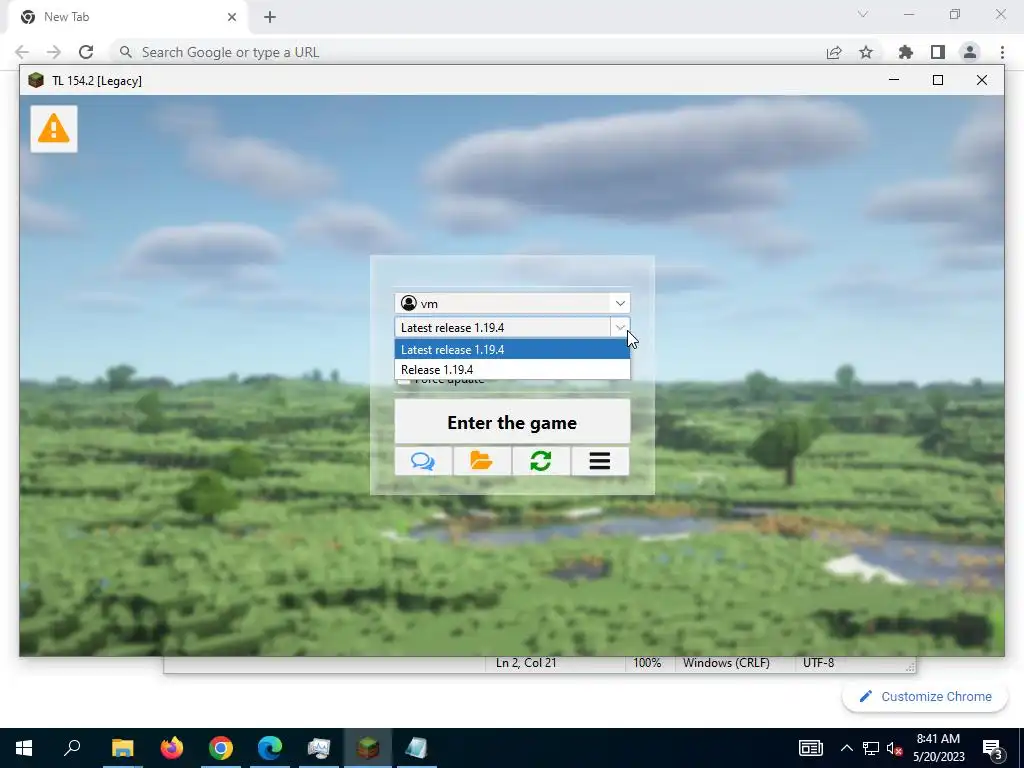Click the keyboard/news icon in system tray
The image size is (1024, 768).
pyautogui.click(x=810, y=748)
